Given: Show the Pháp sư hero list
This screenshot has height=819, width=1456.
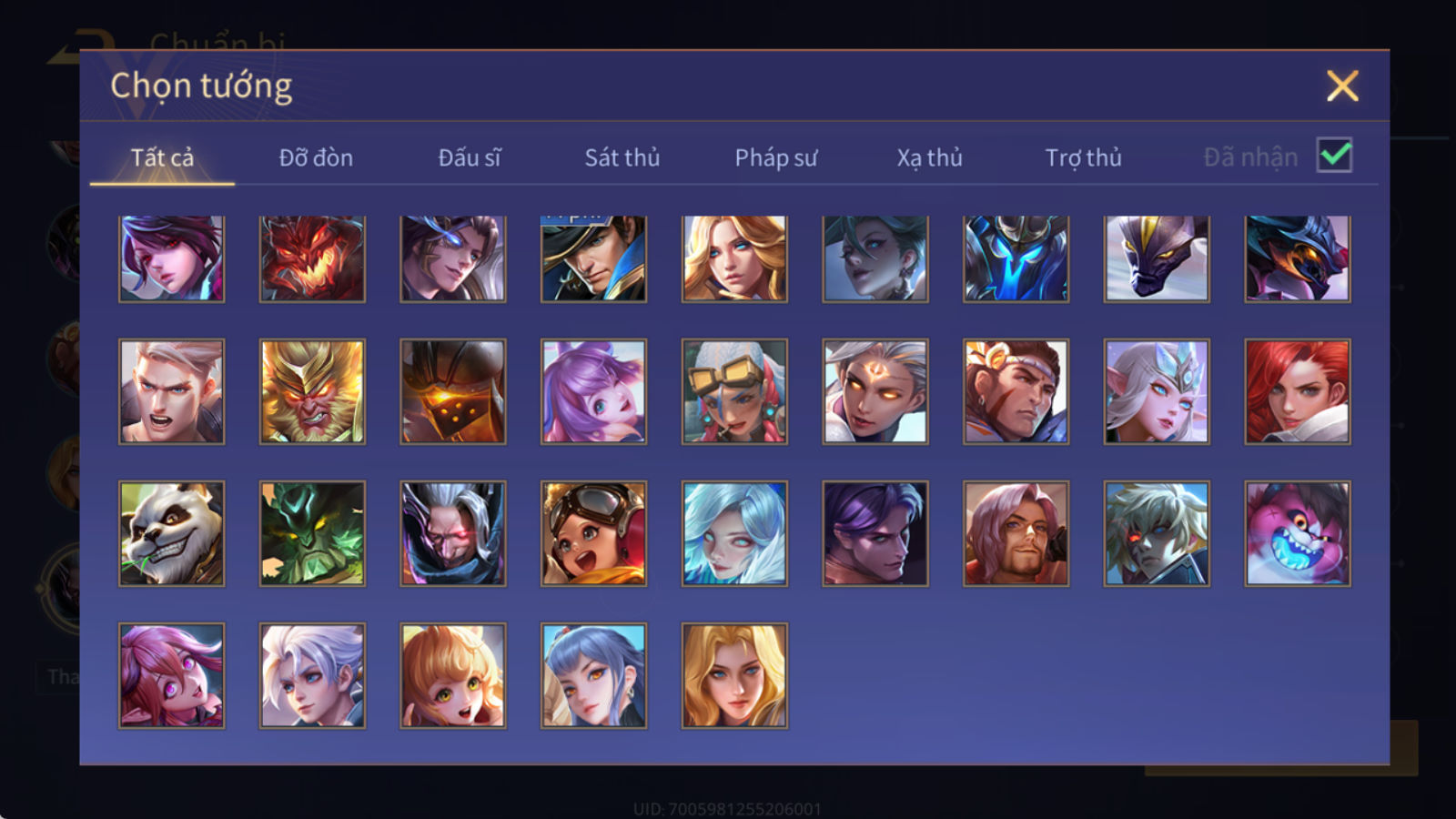Looking at the screenshot, I should pos(776,157).
